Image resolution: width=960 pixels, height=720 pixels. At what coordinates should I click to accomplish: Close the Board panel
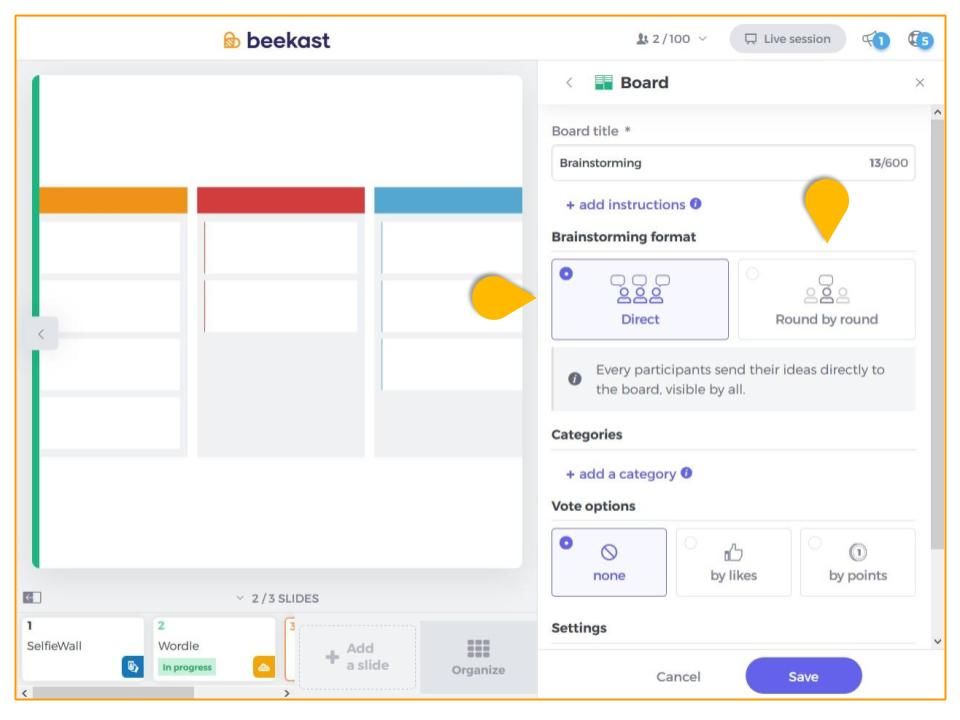click(920, 83)
